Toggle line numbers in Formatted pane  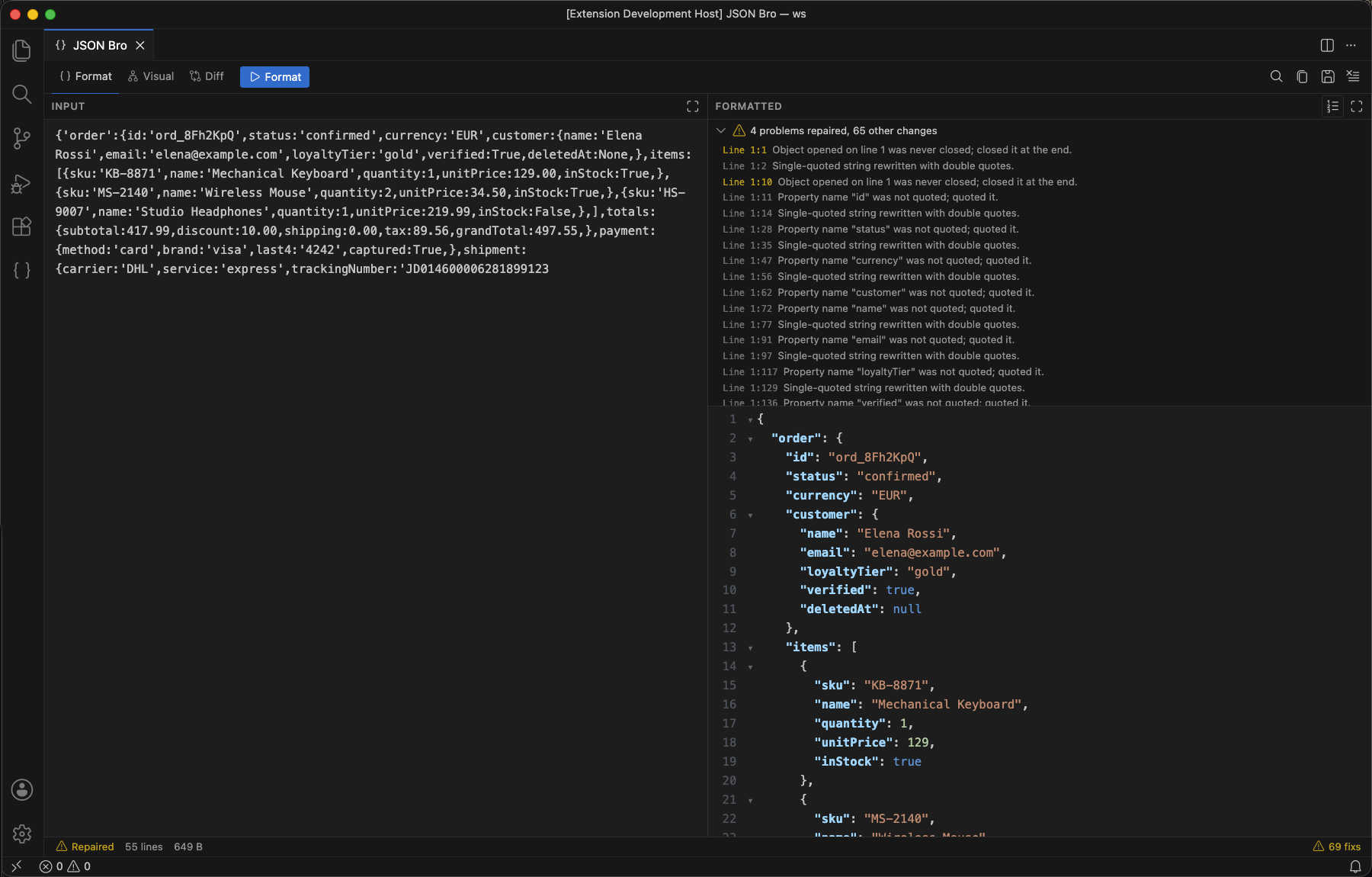[1332, 107]
